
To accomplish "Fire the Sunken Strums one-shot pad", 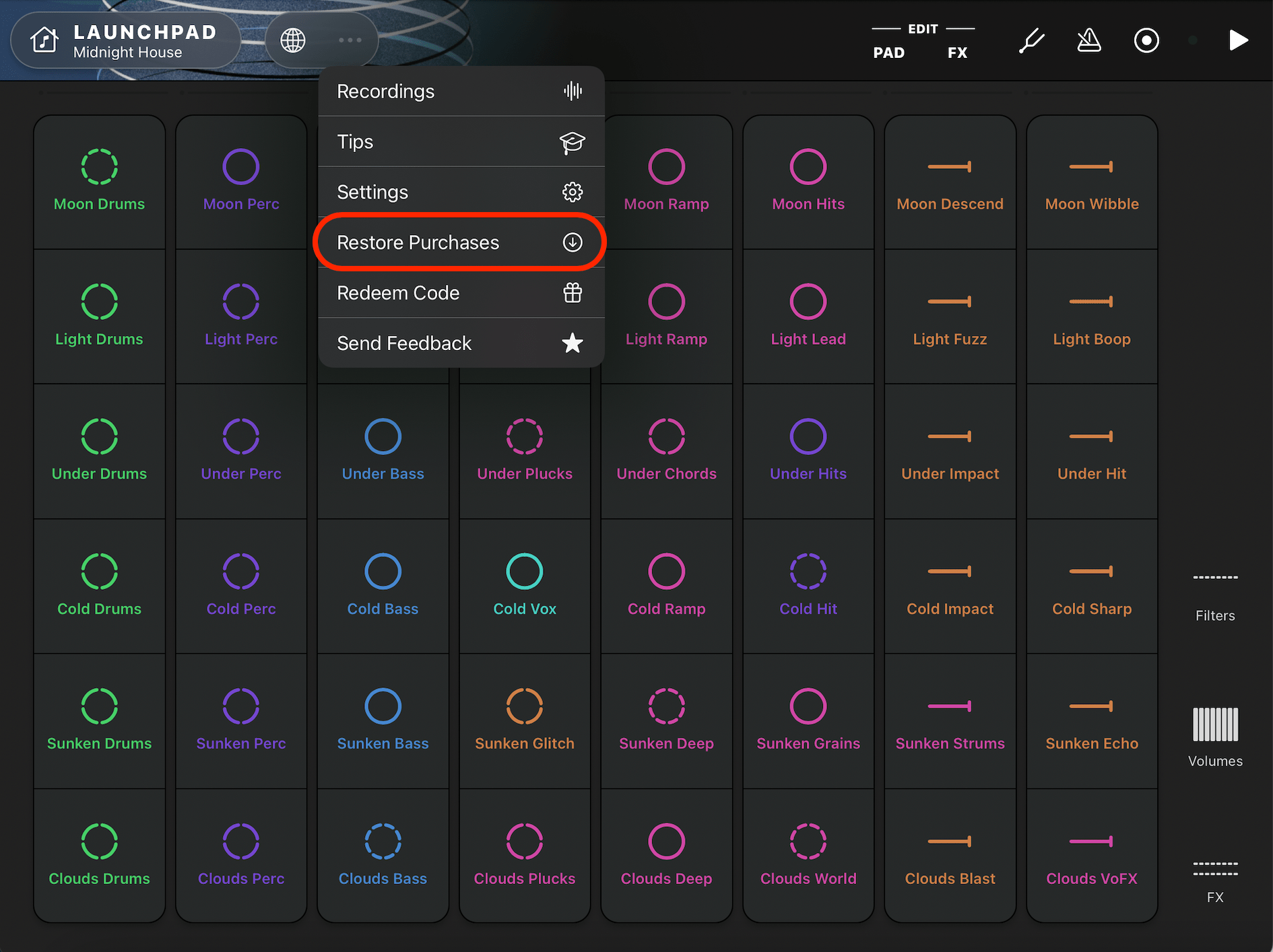I will point(950,721).
